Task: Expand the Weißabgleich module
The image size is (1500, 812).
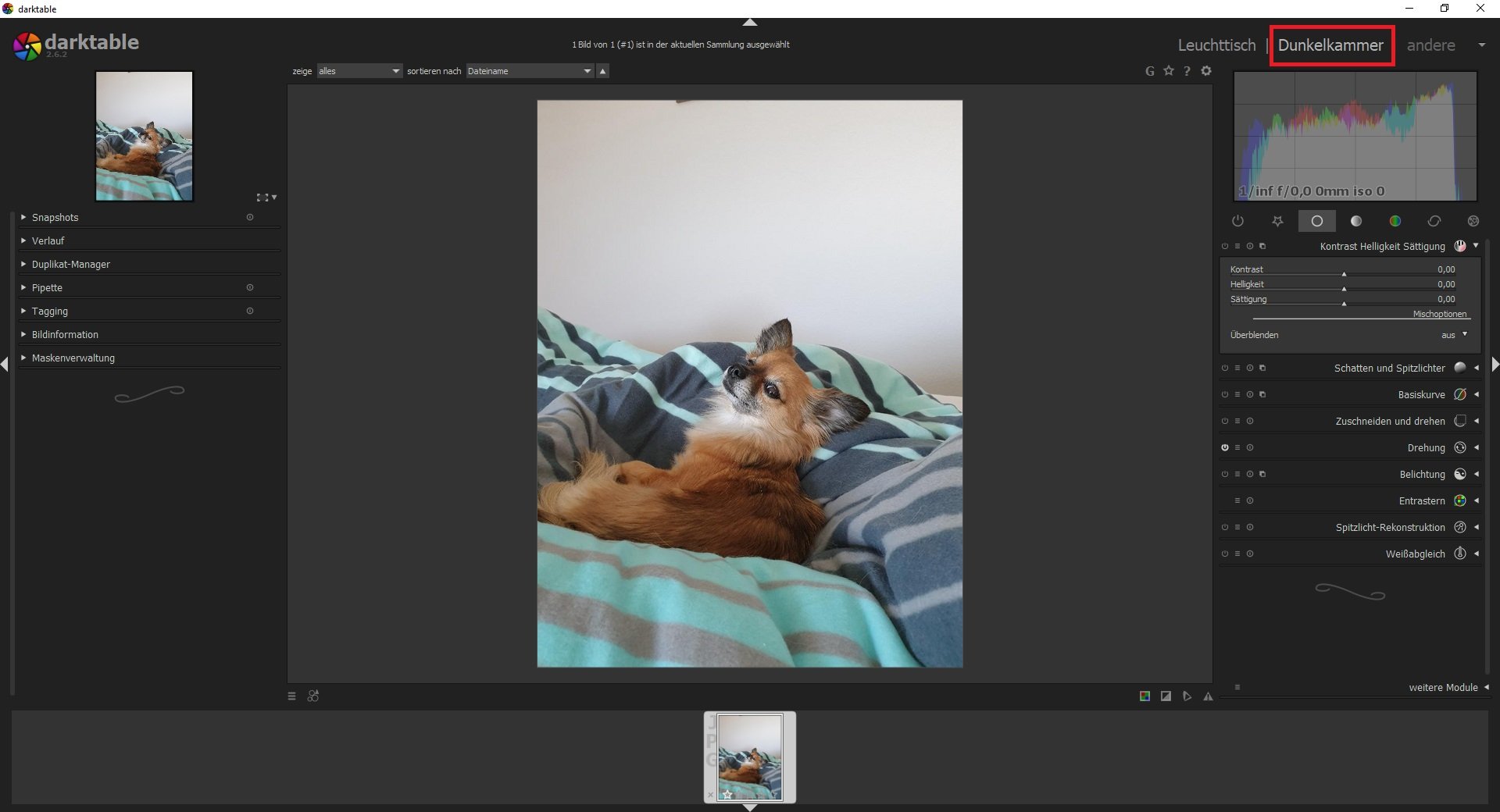Action: 1415,554
